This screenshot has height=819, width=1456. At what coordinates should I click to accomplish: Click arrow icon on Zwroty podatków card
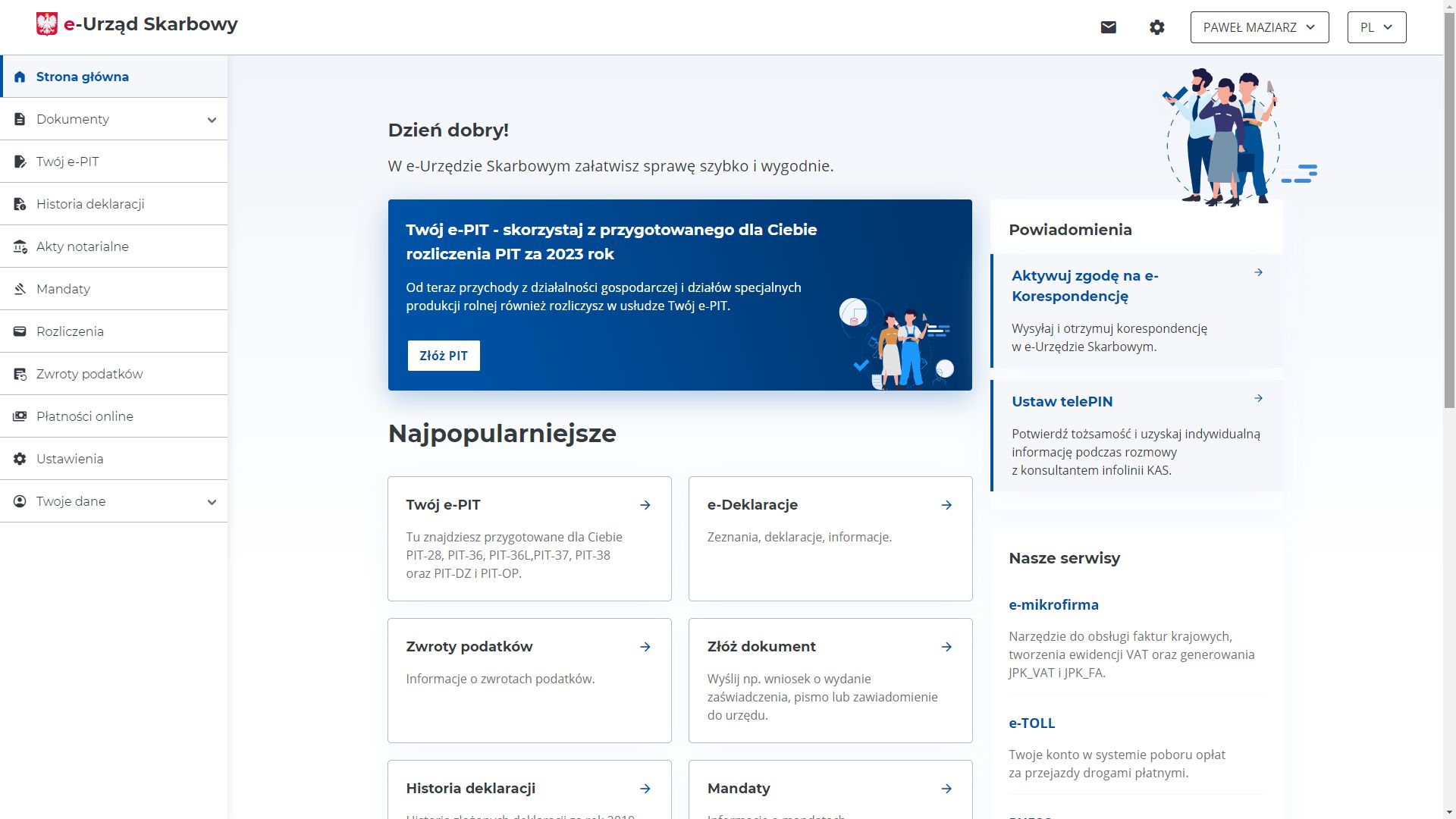645,647
